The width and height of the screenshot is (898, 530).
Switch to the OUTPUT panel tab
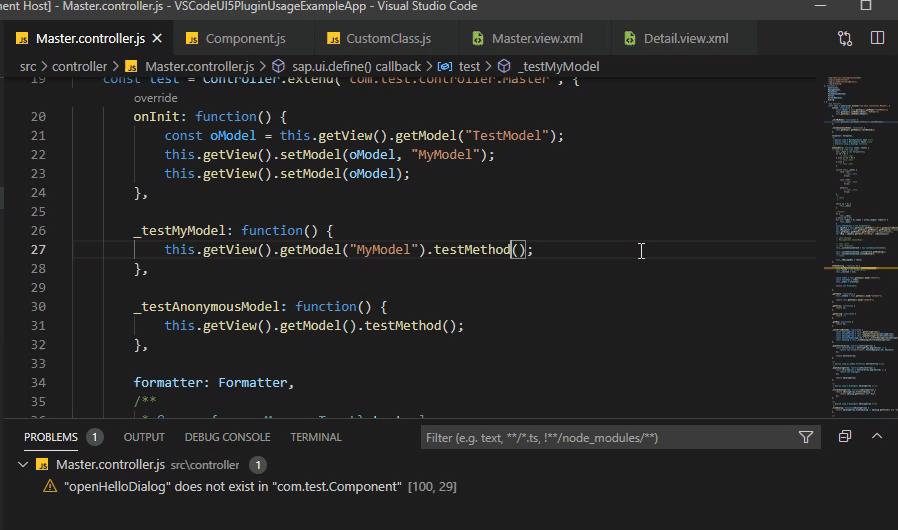(144, 437)
